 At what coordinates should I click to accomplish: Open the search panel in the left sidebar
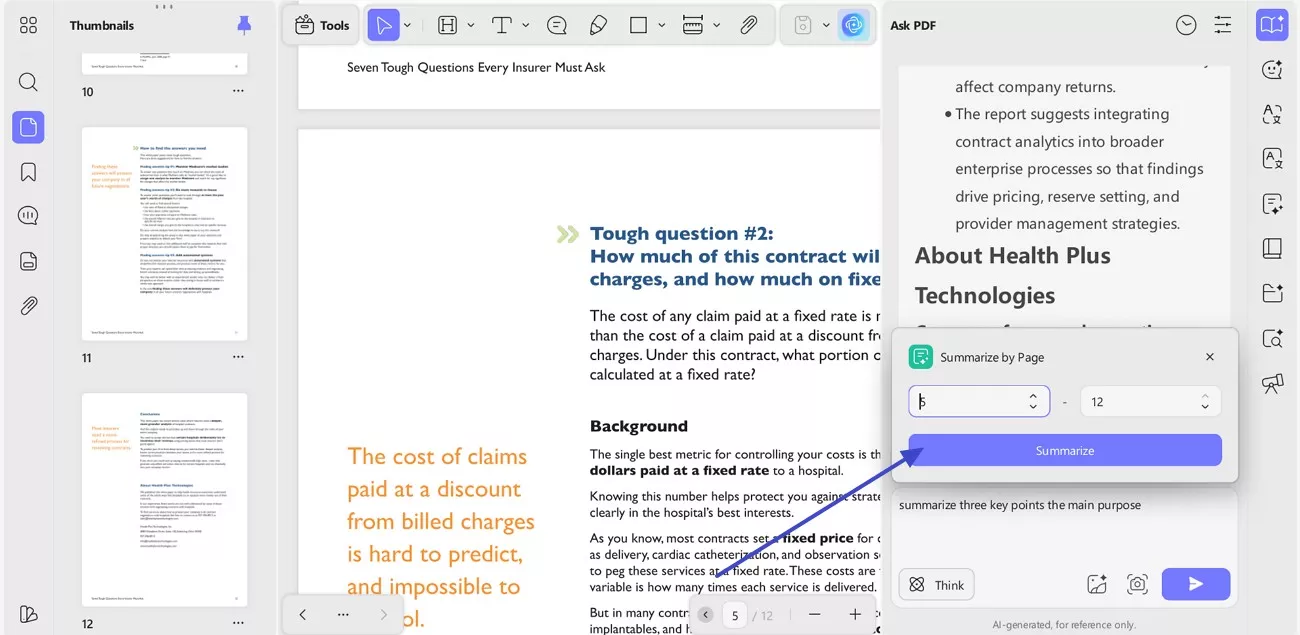coord(27,81)
